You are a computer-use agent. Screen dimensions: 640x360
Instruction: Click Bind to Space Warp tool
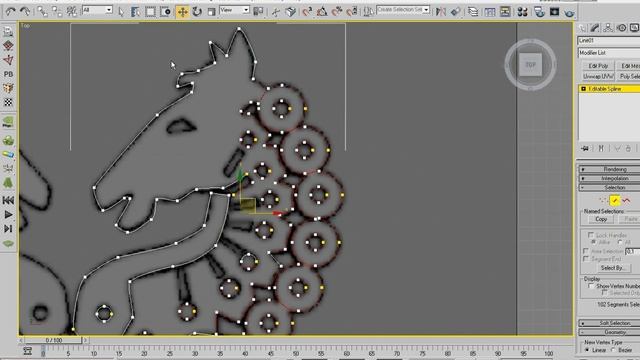[x=71, y=11]
